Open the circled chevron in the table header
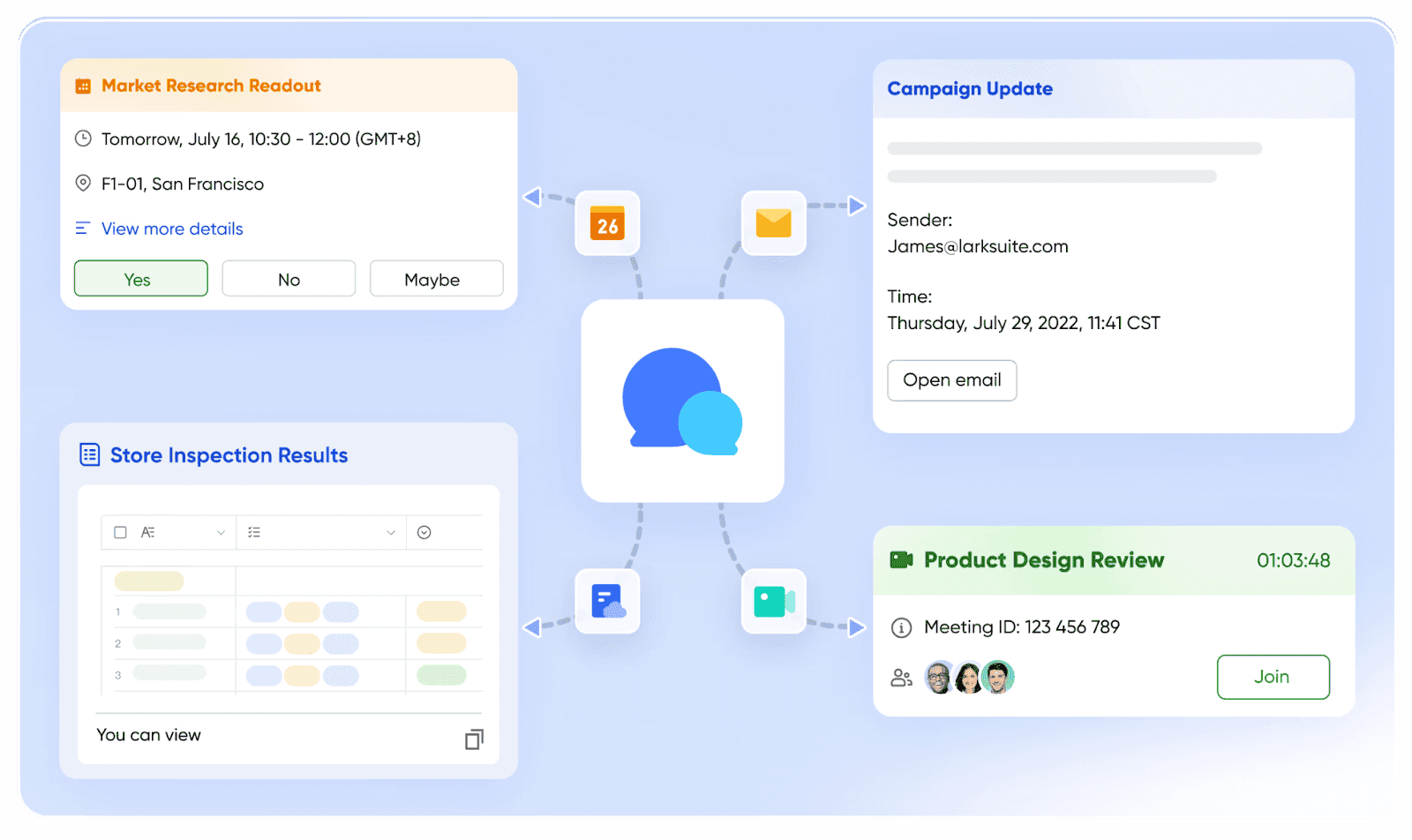 click(x=424, y=532)
